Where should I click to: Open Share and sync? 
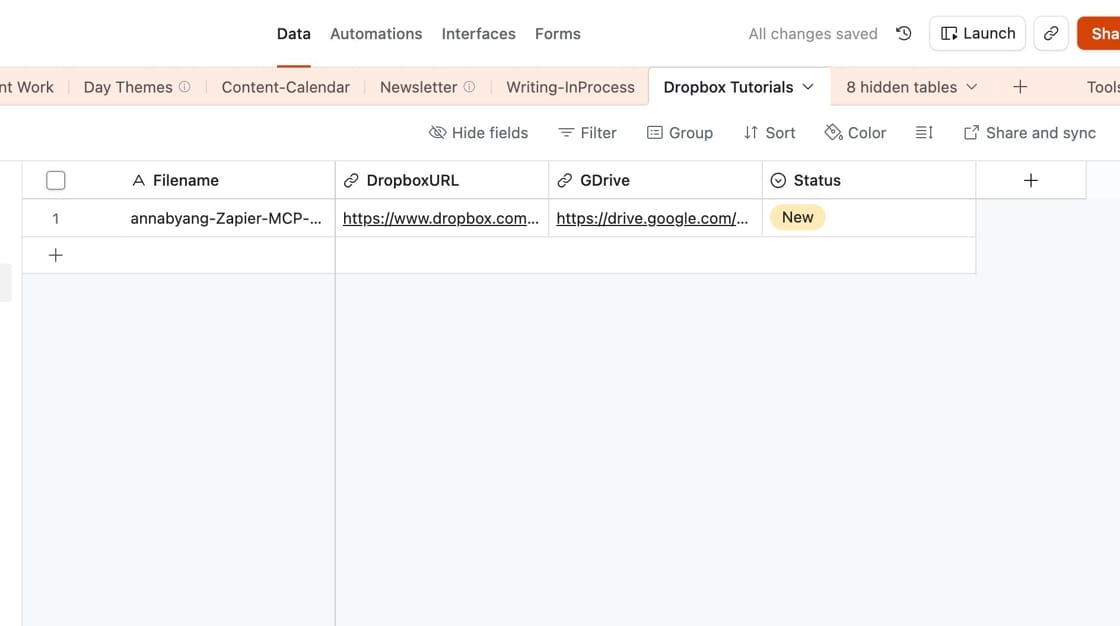point(1029,133)
